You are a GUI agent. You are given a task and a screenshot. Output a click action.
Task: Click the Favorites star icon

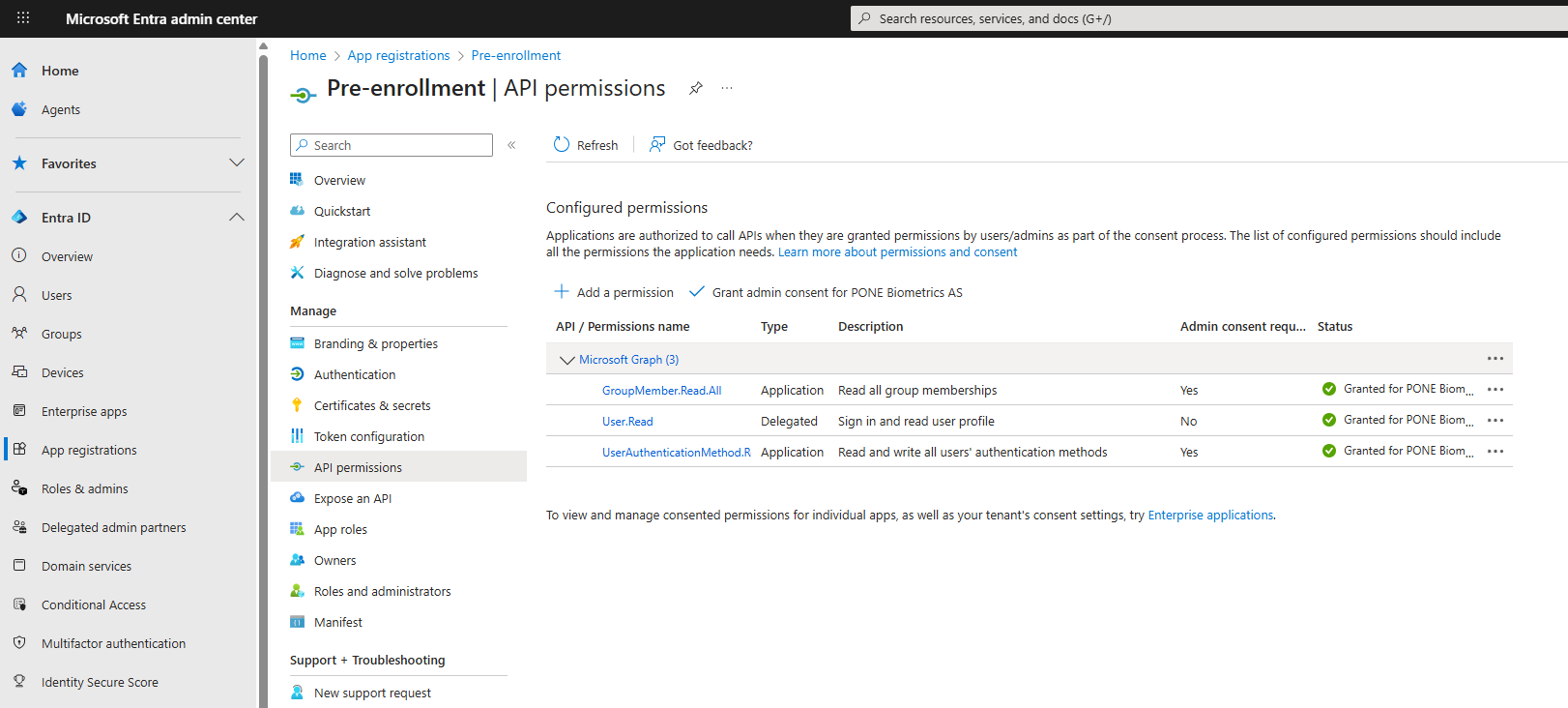coord(19,163)
